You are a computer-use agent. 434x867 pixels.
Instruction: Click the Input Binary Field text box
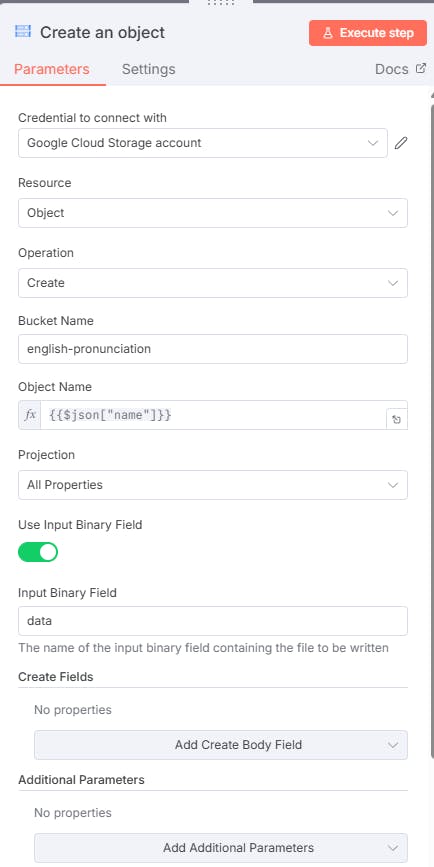tap(213, 621)
